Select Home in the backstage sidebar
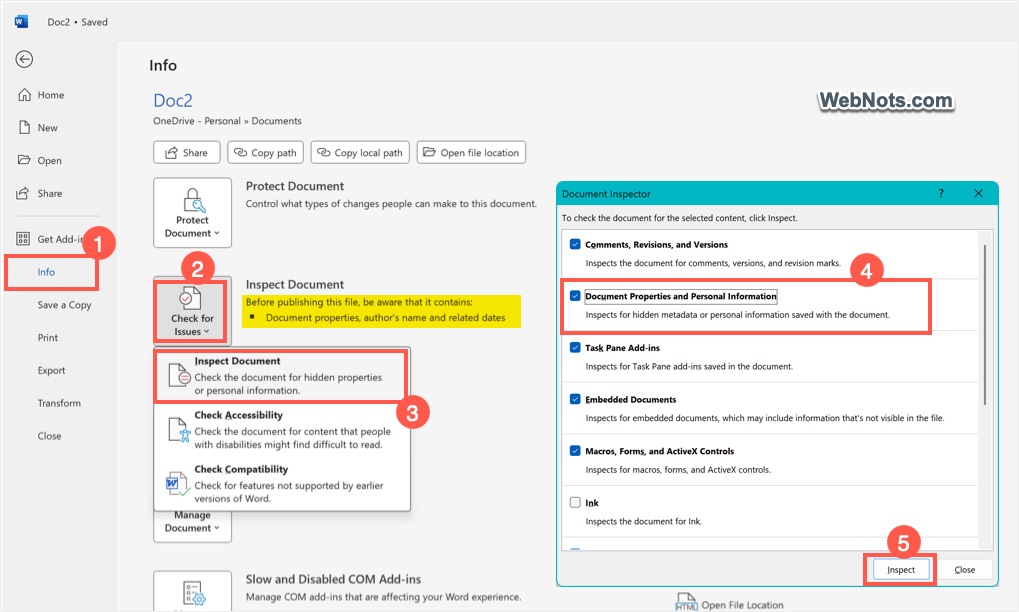The width and height of the screenshot is (1019, 612). click(x=51, y=95)
